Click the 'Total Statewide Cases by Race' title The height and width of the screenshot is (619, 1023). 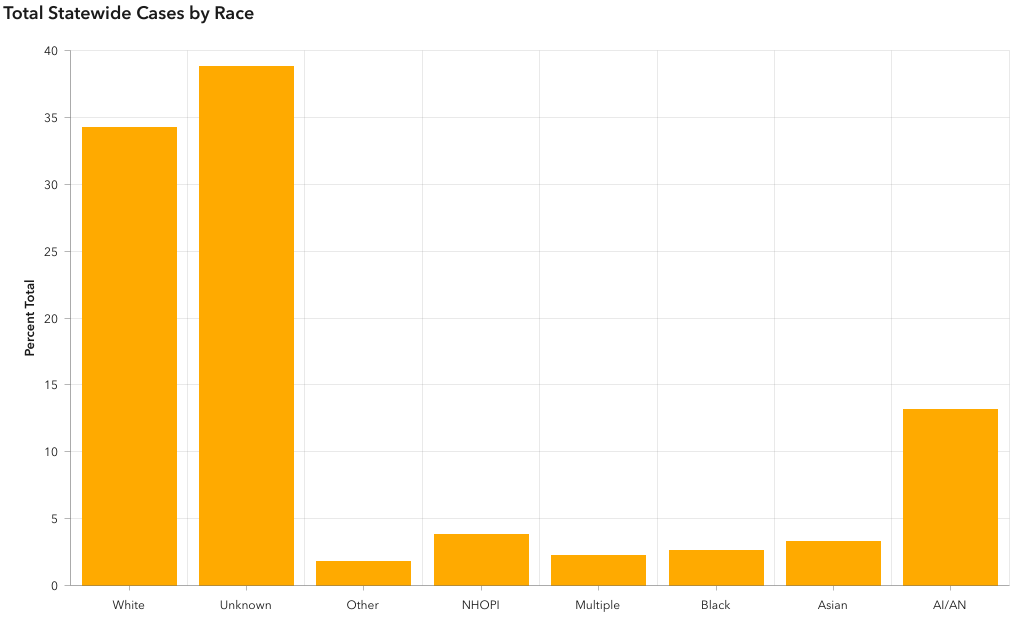129,14
